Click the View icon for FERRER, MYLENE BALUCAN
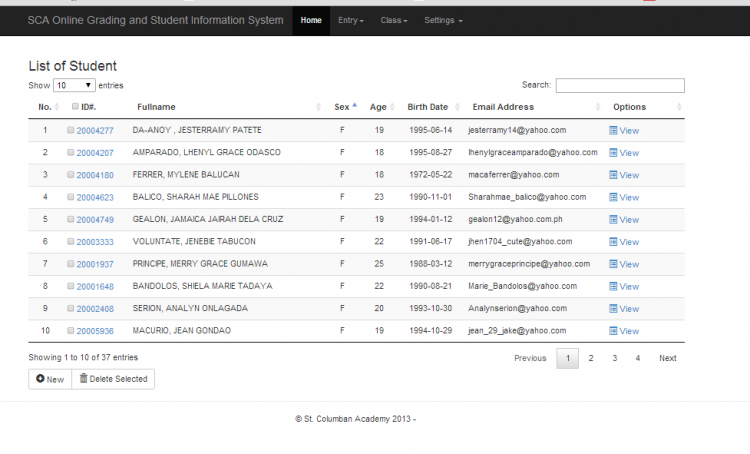The image size is (750, 454). tap(614, 175)
